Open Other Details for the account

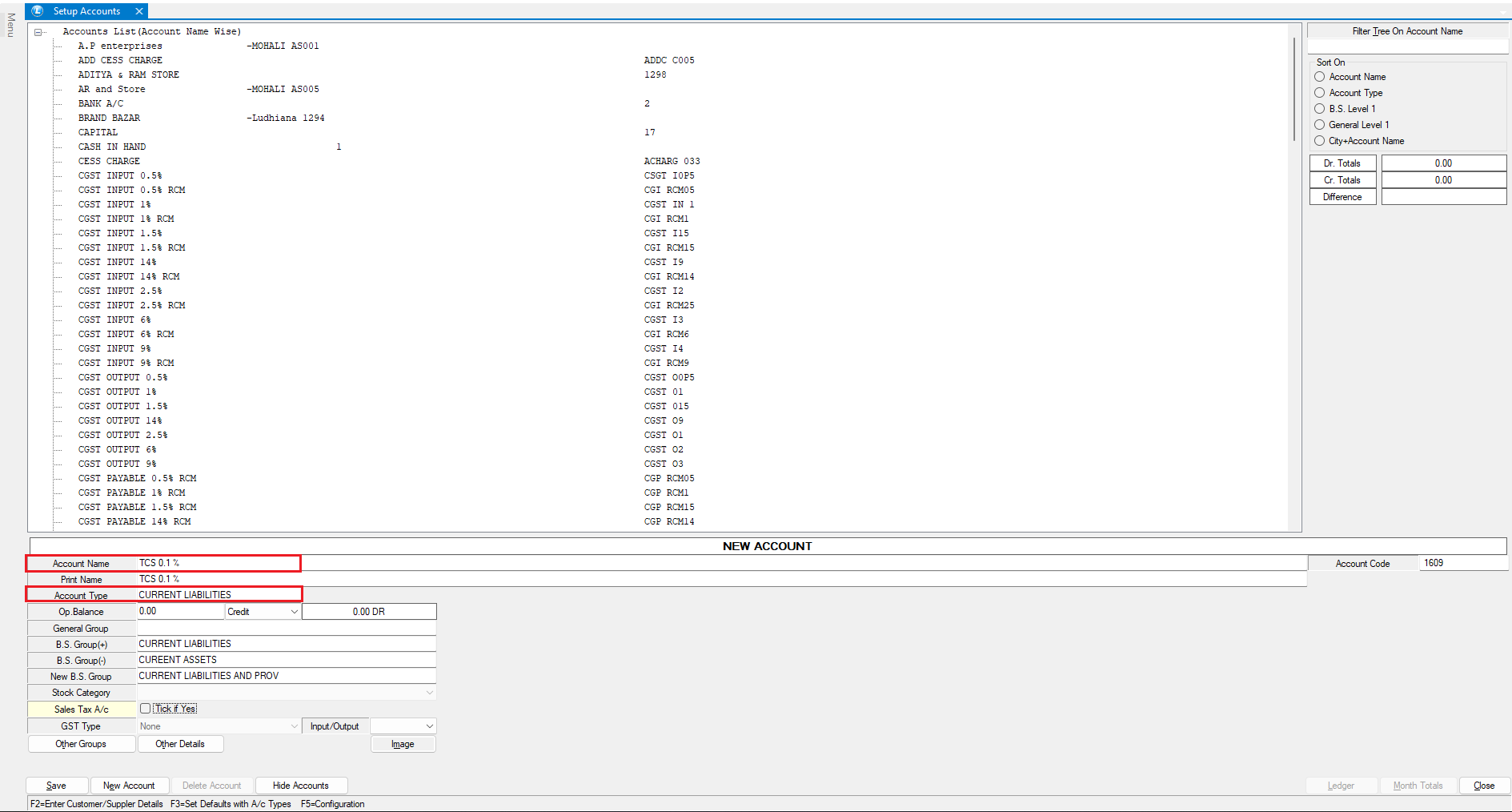(180, 744)
